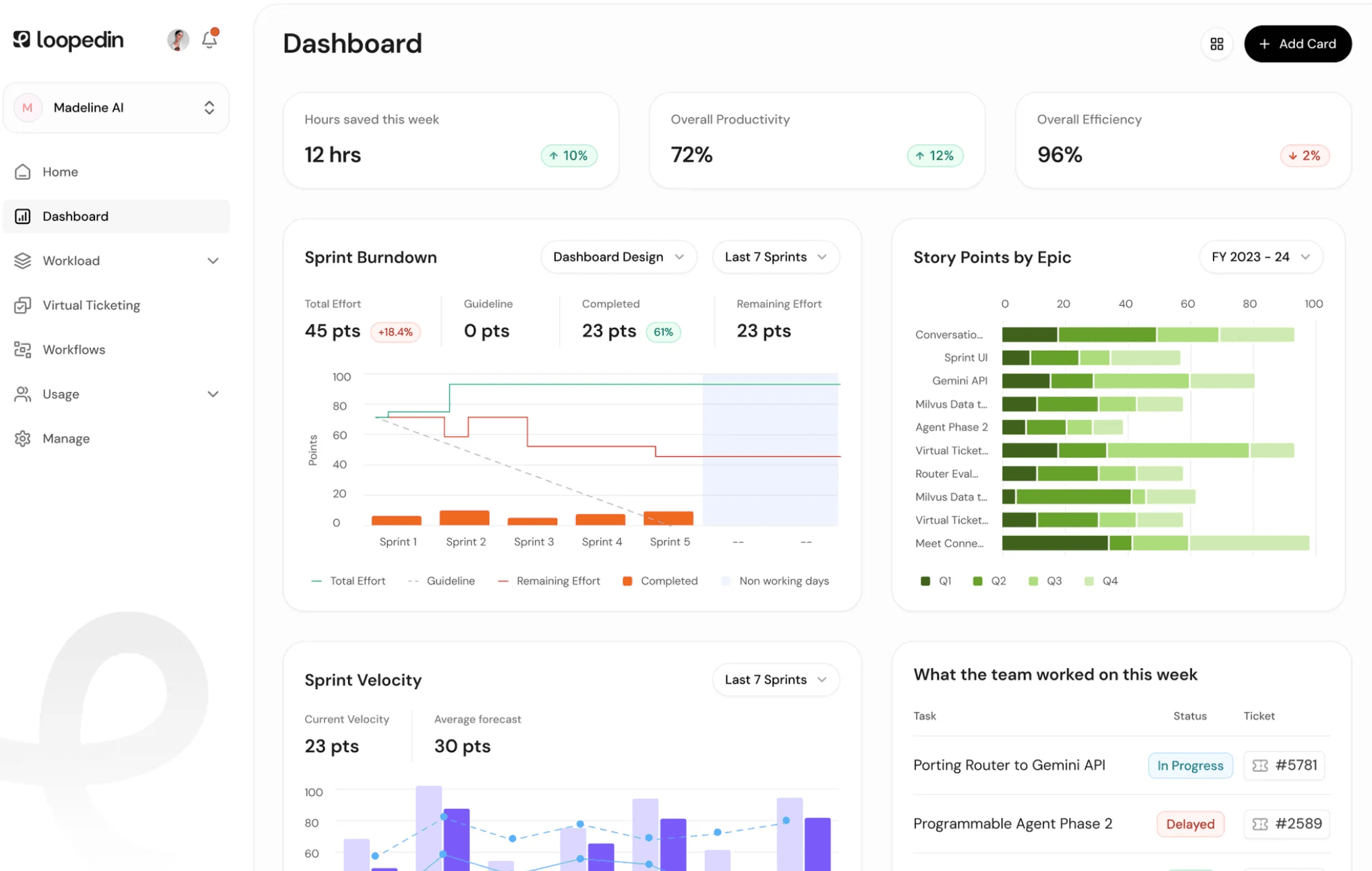
Task: Click the Overall Efficiency card
Action: [1183, 140]
